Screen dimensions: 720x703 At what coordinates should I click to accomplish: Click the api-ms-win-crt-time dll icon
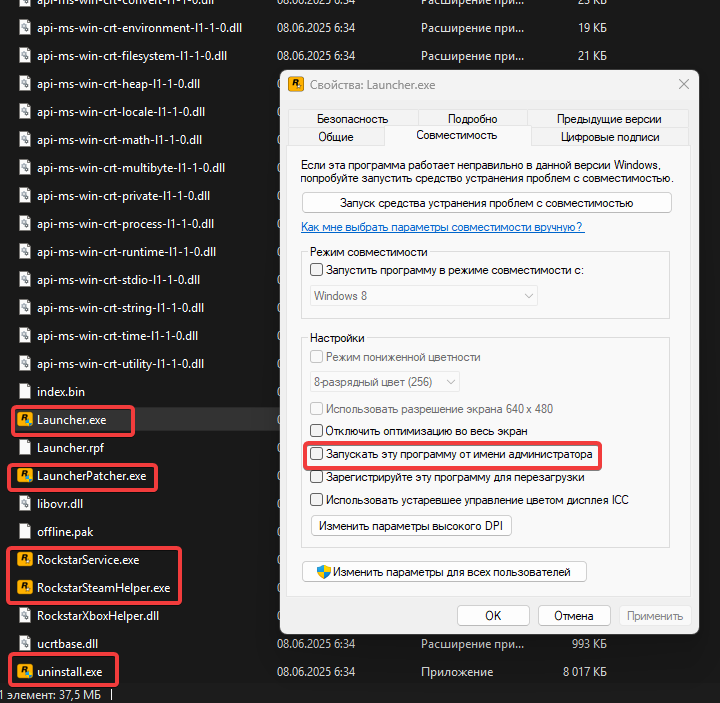pos(25,336)
